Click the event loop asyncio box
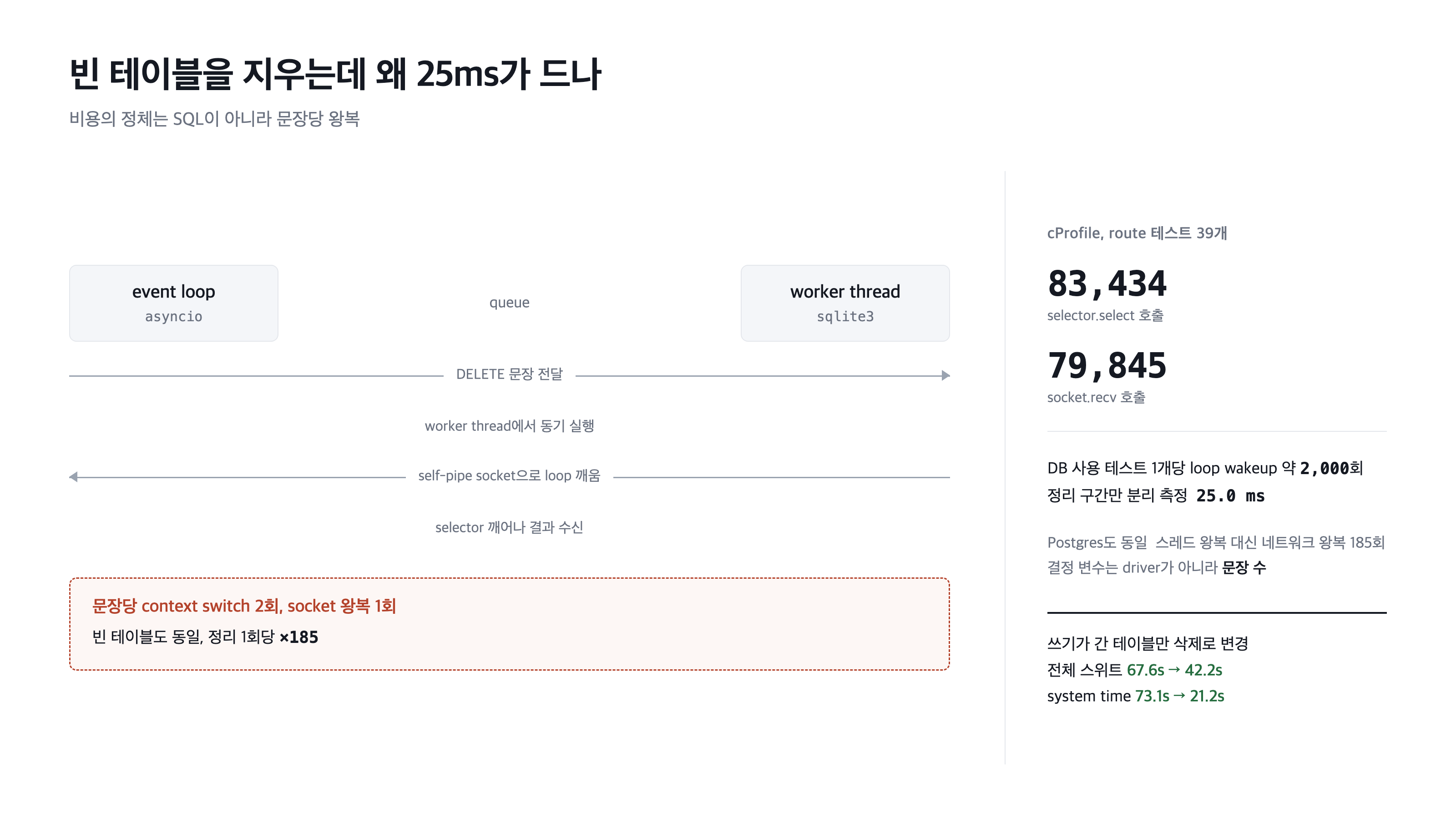Viewport: 1456px width, 819px height. click(x=173, y=303)
